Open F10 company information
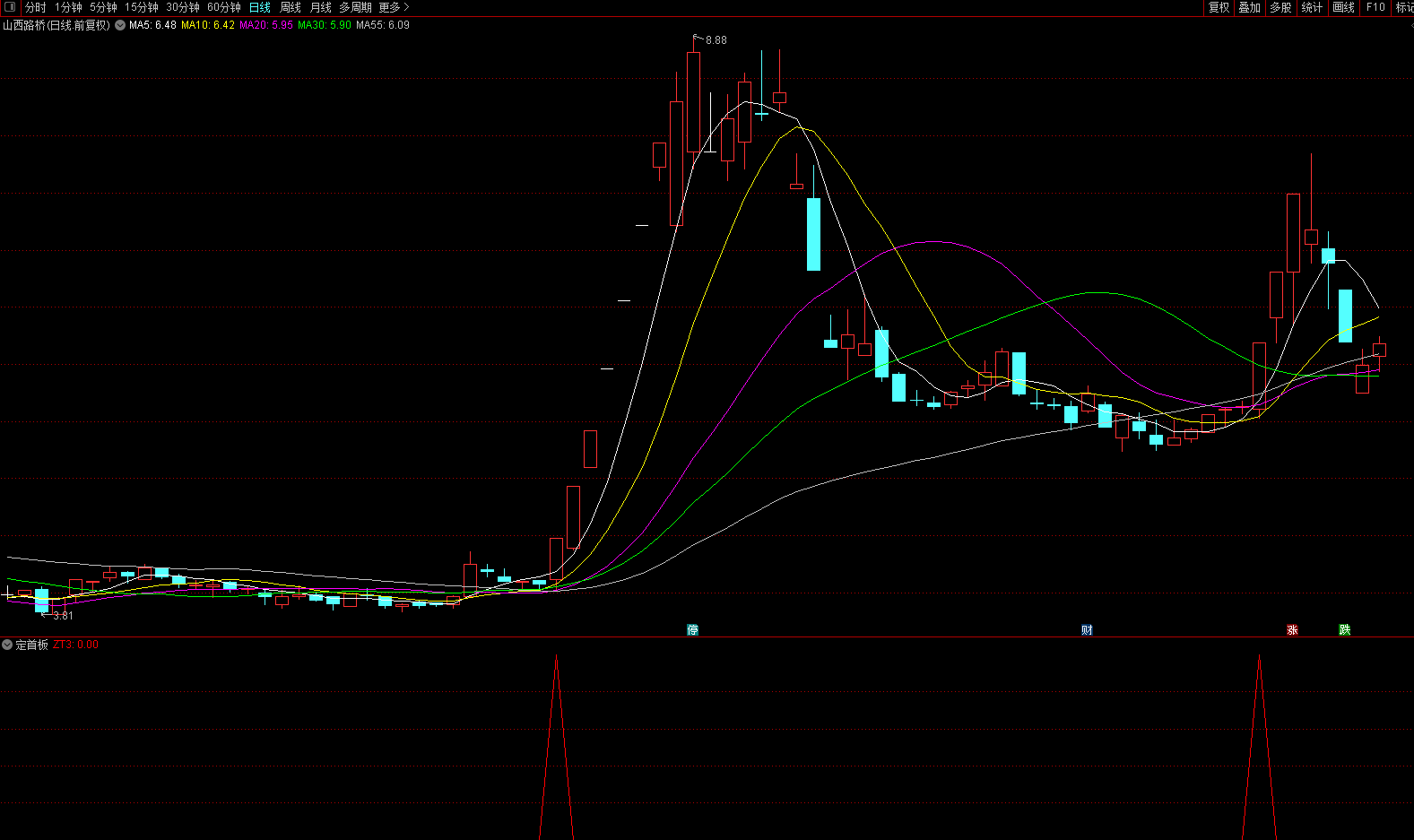The height and width of the screenshot is (840, 1414). pyautogui.click(x=1375, y=7)
